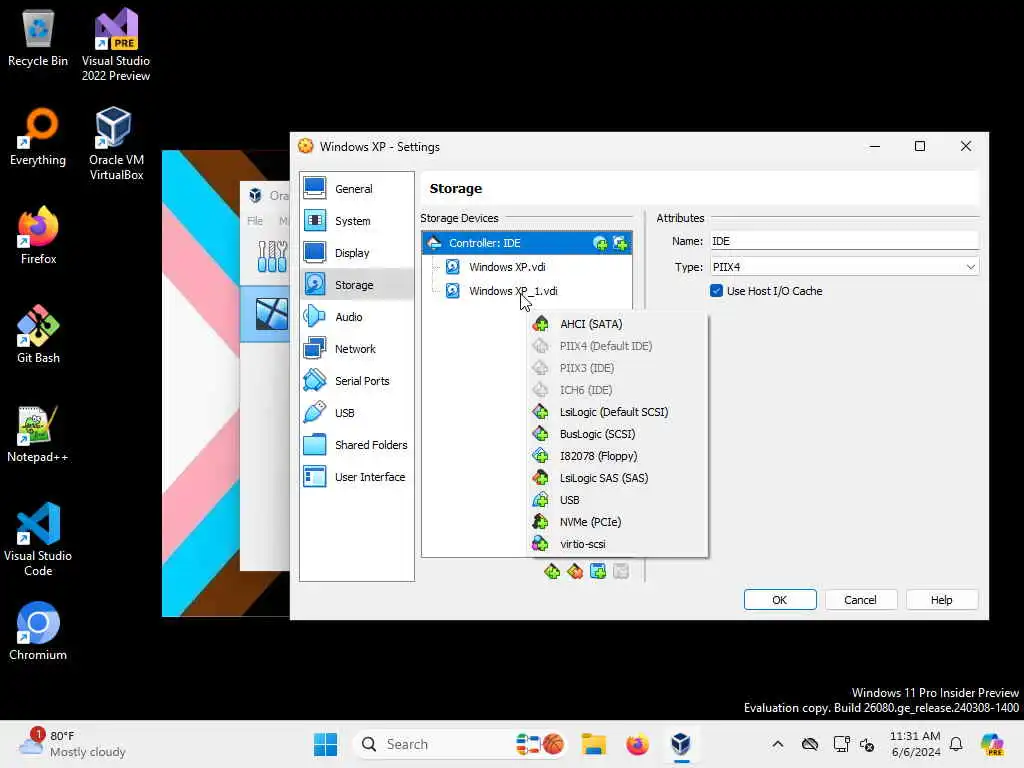This screenshot has width=1024, height=768.
Task: Click into the controller Name field
Action: (x=844, y=241)
